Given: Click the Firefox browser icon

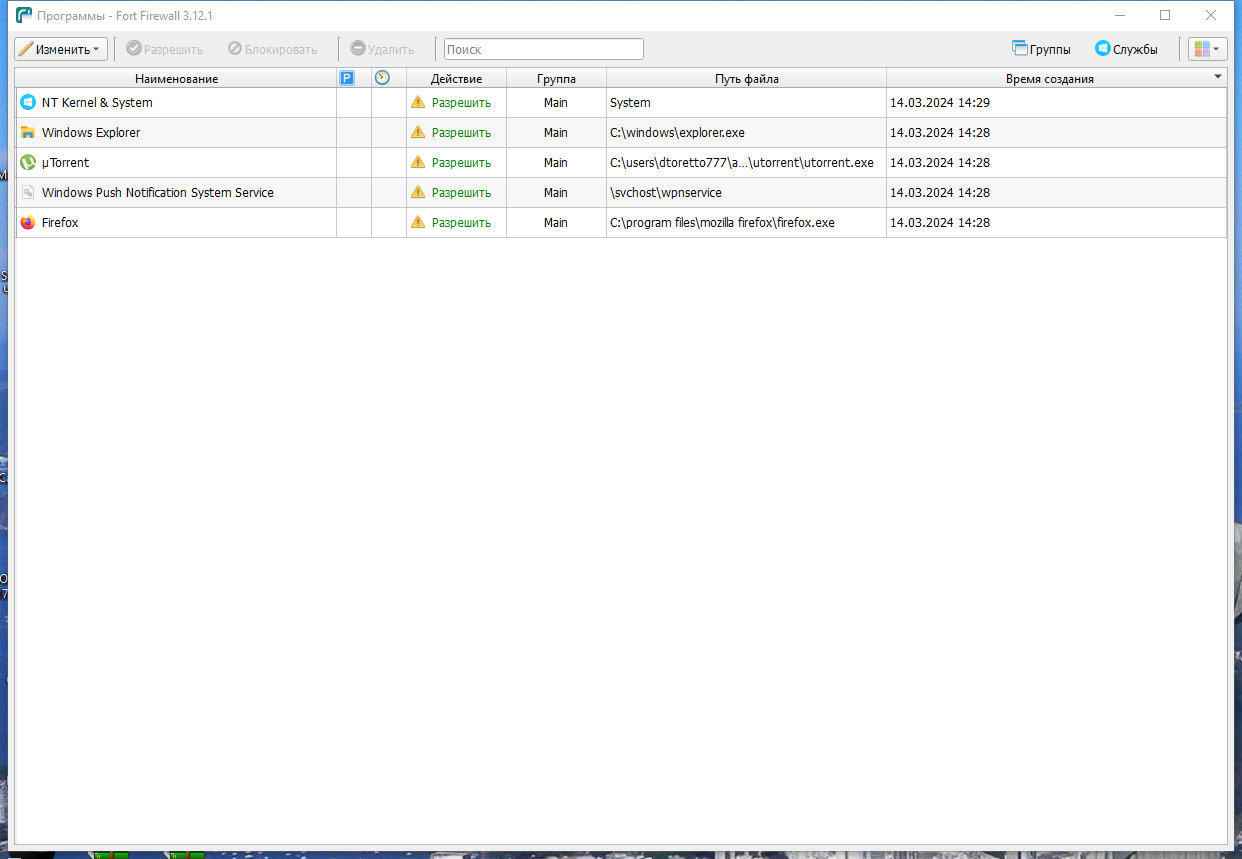Looking at the screenshot, I should [x=28, y=222].
